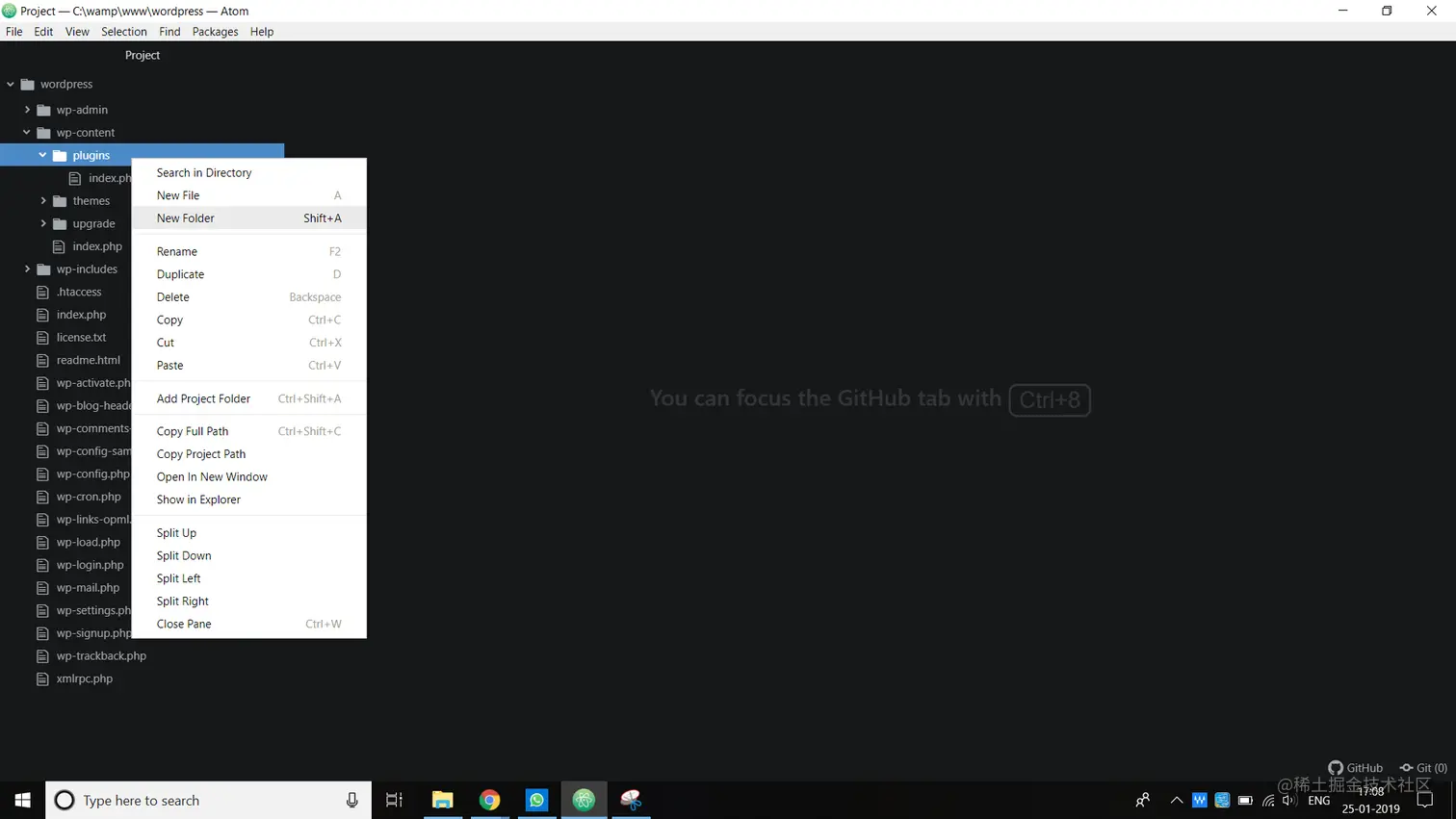Click the readme.html file icon
This screenshot has height=819, width=1456.
tap(42, 360)
